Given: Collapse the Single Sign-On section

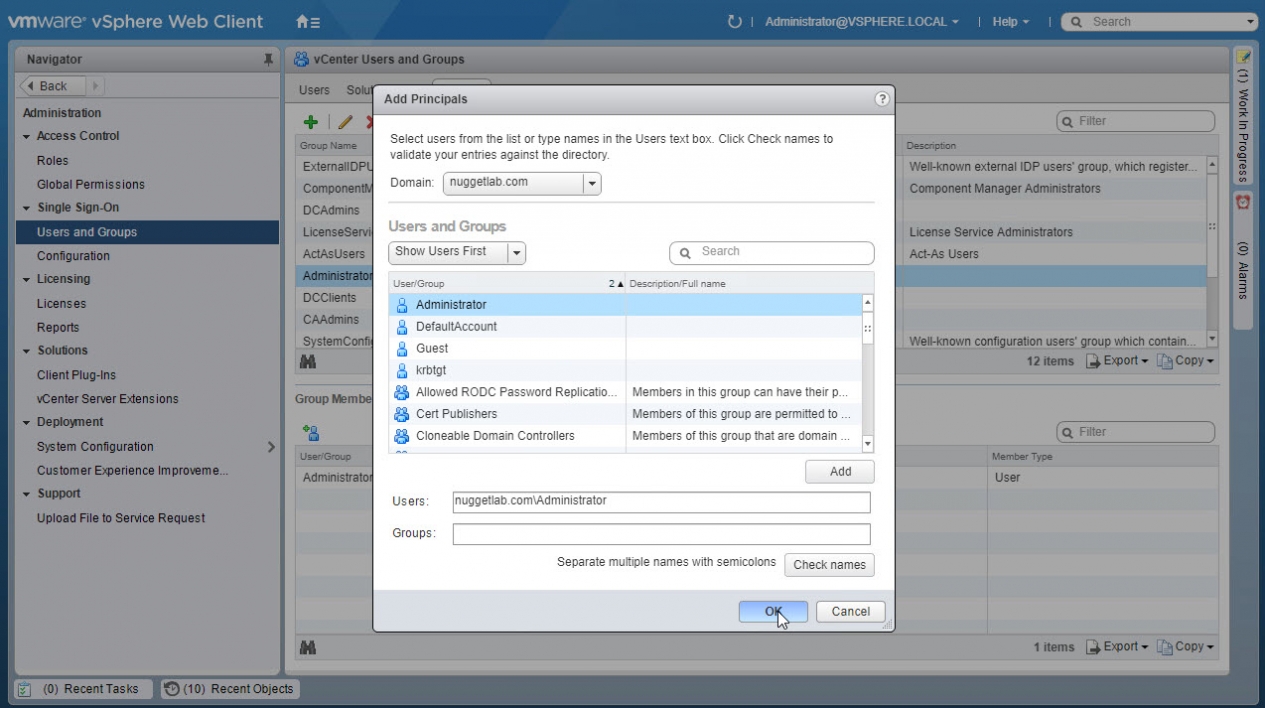Looking at the screenshot, I should 28,208.
